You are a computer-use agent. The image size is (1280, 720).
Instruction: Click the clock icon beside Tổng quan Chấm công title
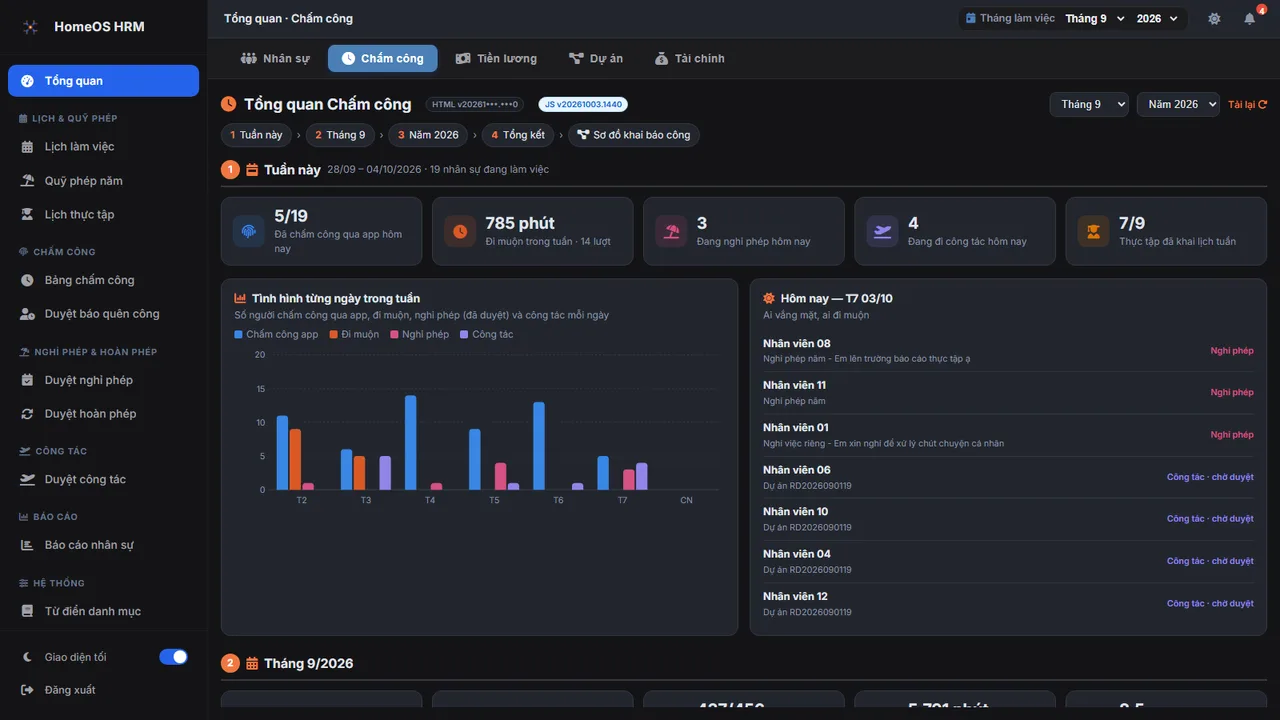pyautogui.click(x=229, y=104)
